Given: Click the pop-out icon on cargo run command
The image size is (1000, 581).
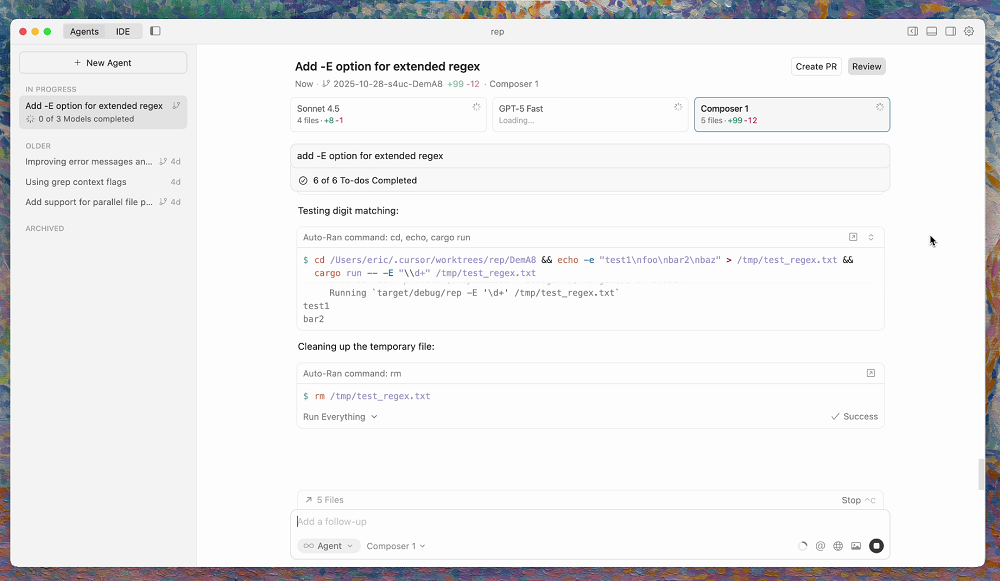Looking at the screenshot, I should point(853,237).
